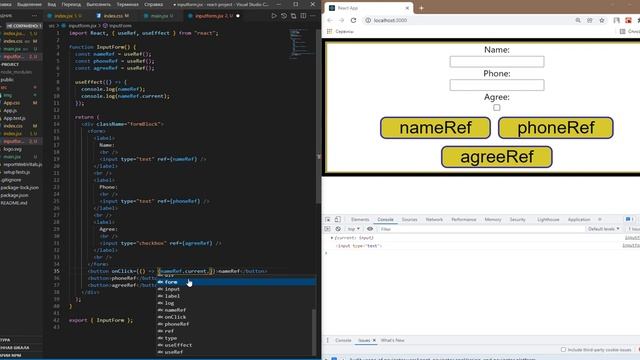Choose 'phoneRef' autocomplete suggestion

pos(236,324)
